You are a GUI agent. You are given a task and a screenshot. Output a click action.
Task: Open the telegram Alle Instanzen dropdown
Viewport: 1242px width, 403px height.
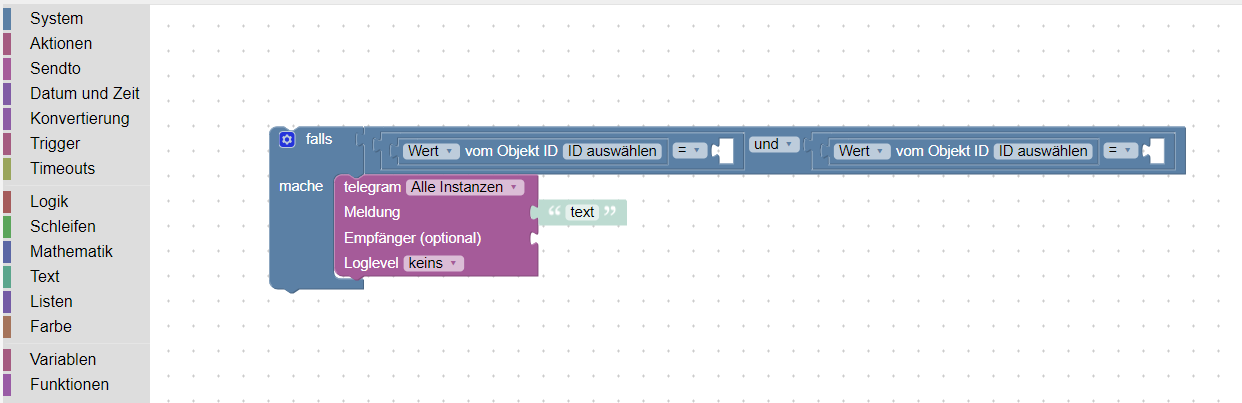464,187
